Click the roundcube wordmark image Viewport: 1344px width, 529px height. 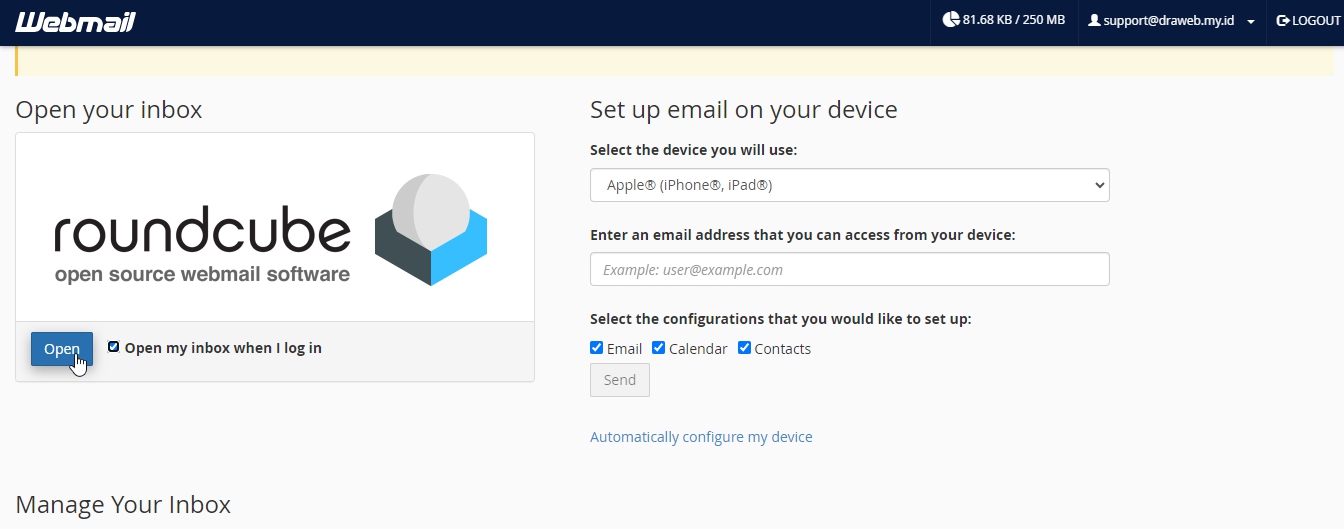pyautogui.click(x=202, y=246)
